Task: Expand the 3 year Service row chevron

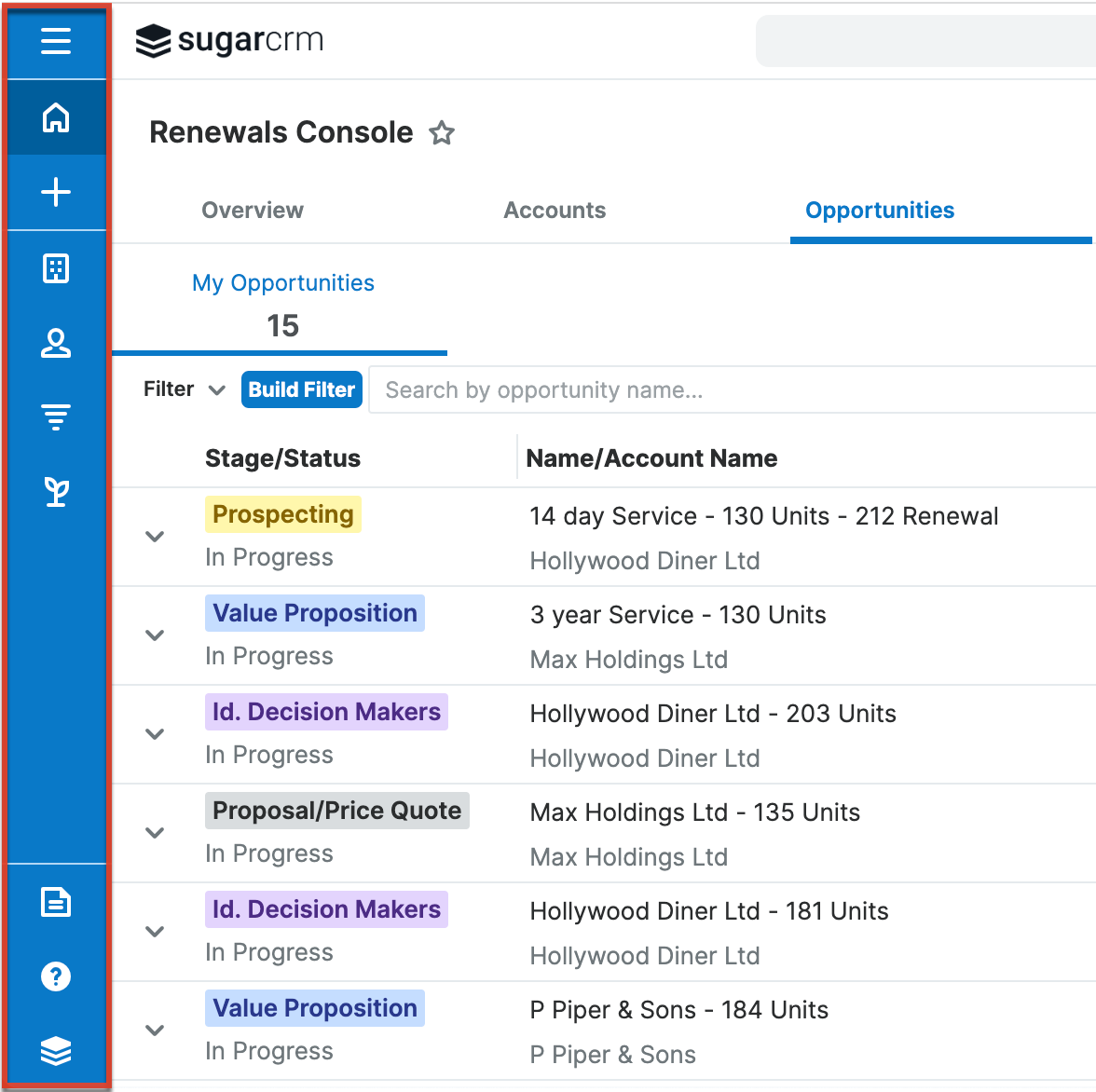Action: click(155, 635)
